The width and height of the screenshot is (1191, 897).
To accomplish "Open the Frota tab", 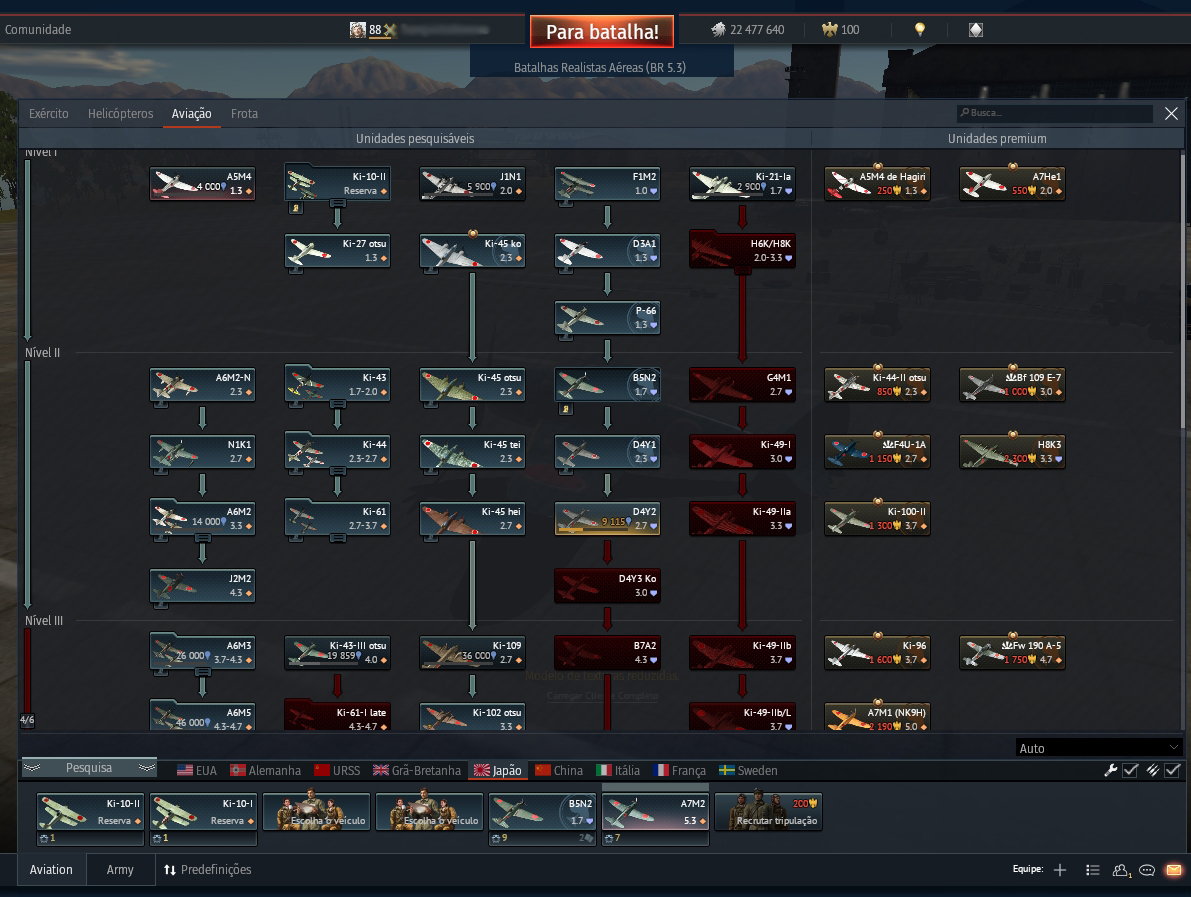I will (x=245, y=113).
